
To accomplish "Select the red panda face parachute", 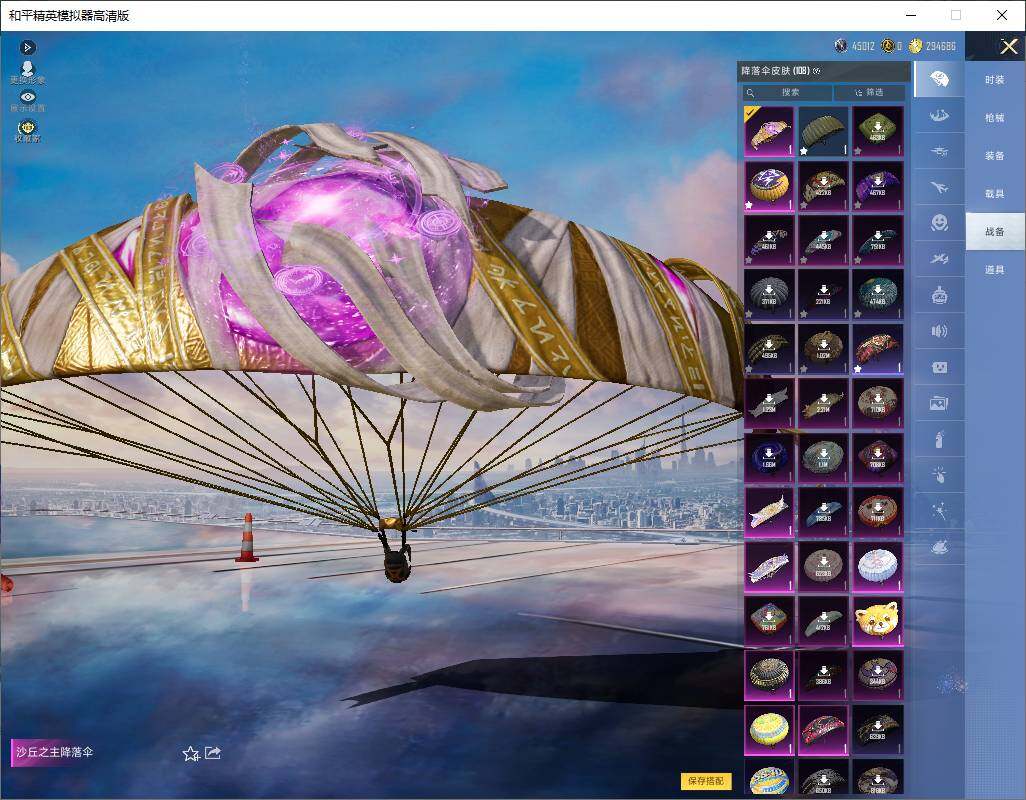I will 877,620.
